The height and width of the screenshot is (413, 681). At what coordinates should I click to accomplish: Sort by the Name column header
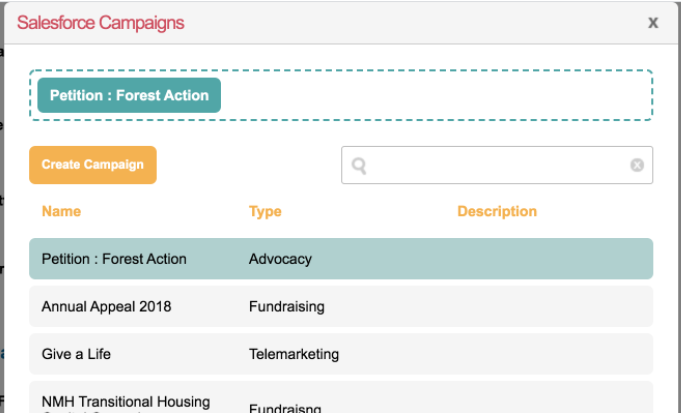click(61, 211)
